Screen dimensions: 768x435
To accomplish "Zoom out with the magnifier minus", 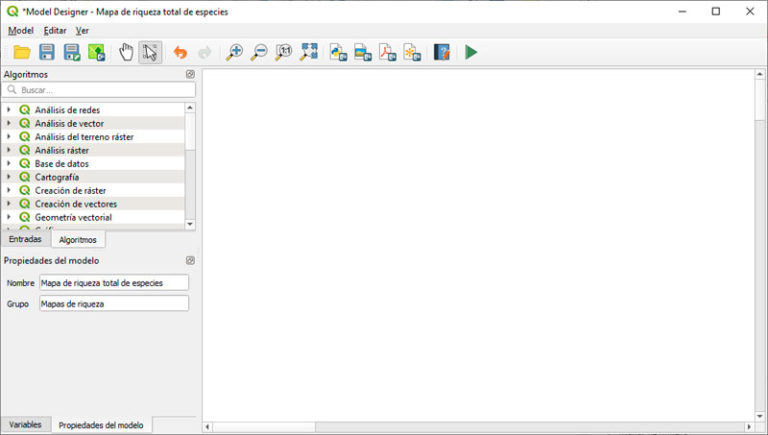I will pyautogui.click(x=259, y=52).
